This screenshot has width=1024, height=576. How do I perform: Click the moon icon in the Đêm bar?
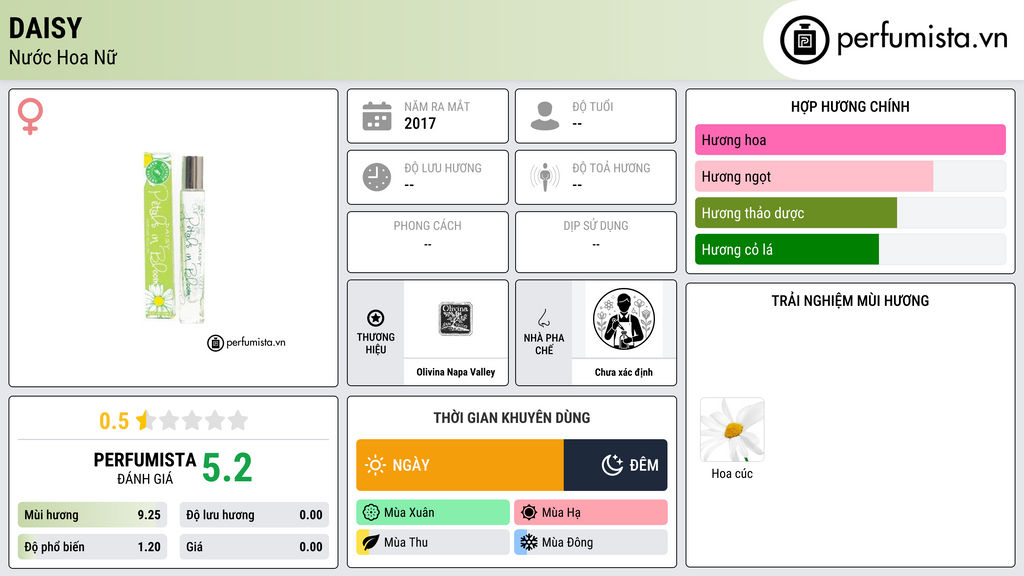pyautogui.click(x=612, y=465)
